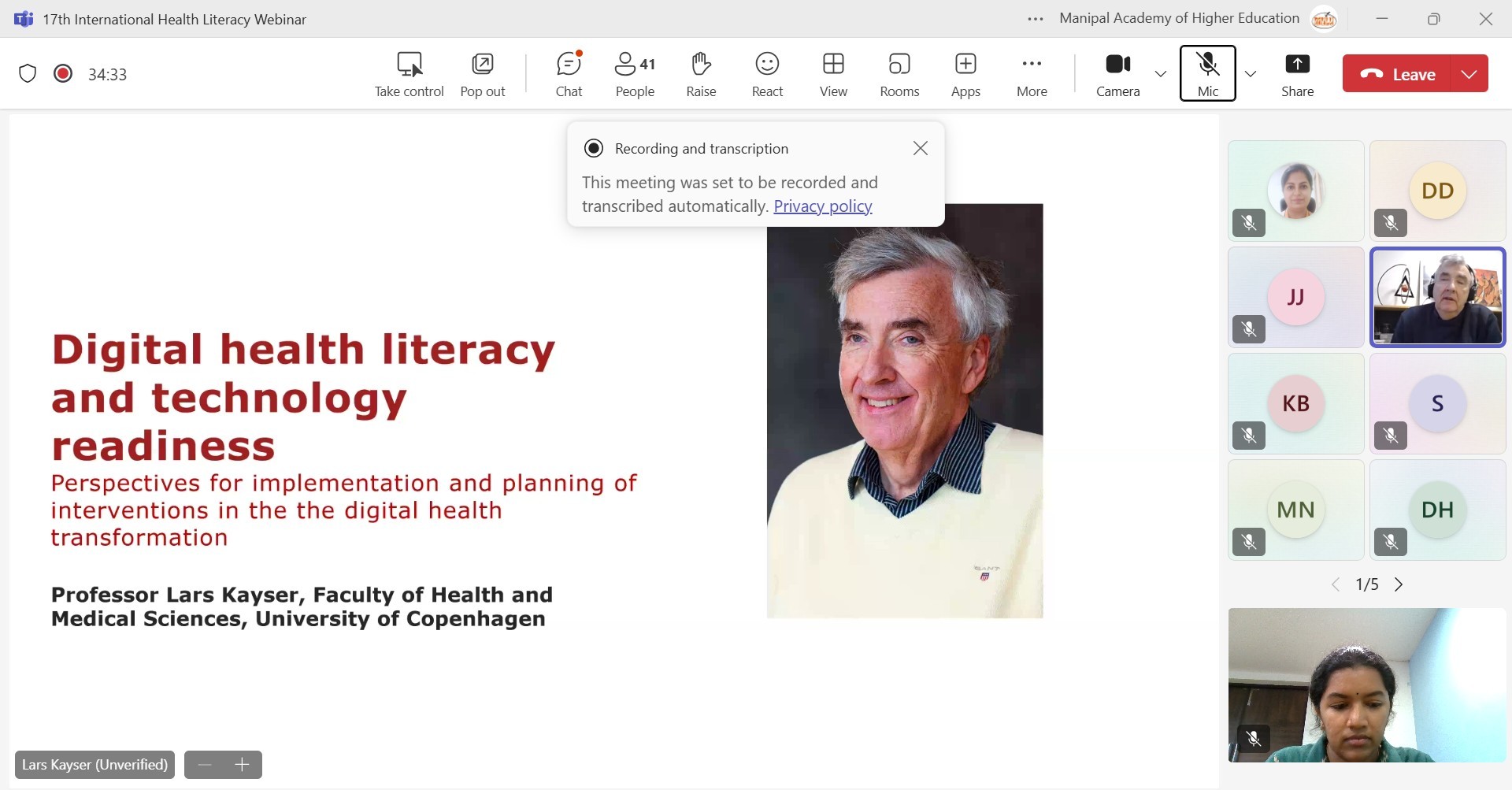Open the Apps panel
Screen dimensions: 1512x790
tap(965, 74)
